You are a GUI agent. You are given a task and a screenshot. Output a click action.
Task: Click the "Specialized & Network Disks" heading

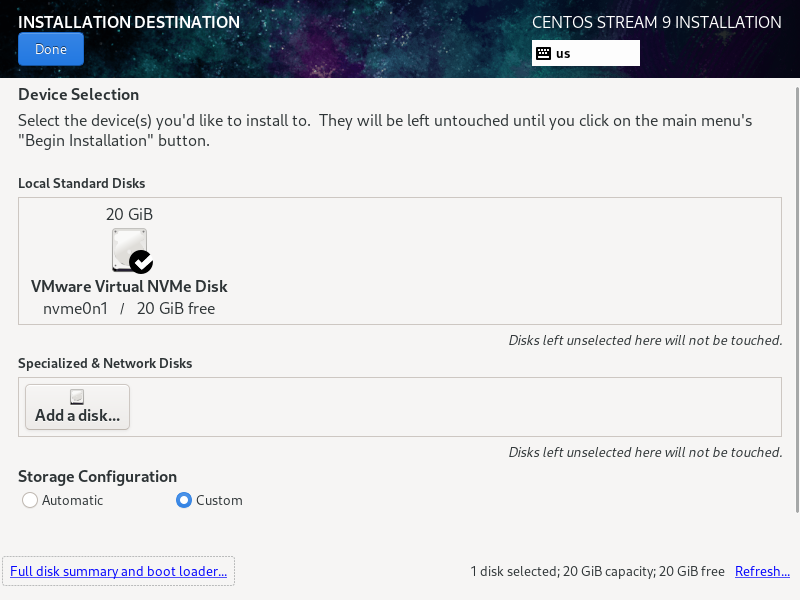(105, 363)
